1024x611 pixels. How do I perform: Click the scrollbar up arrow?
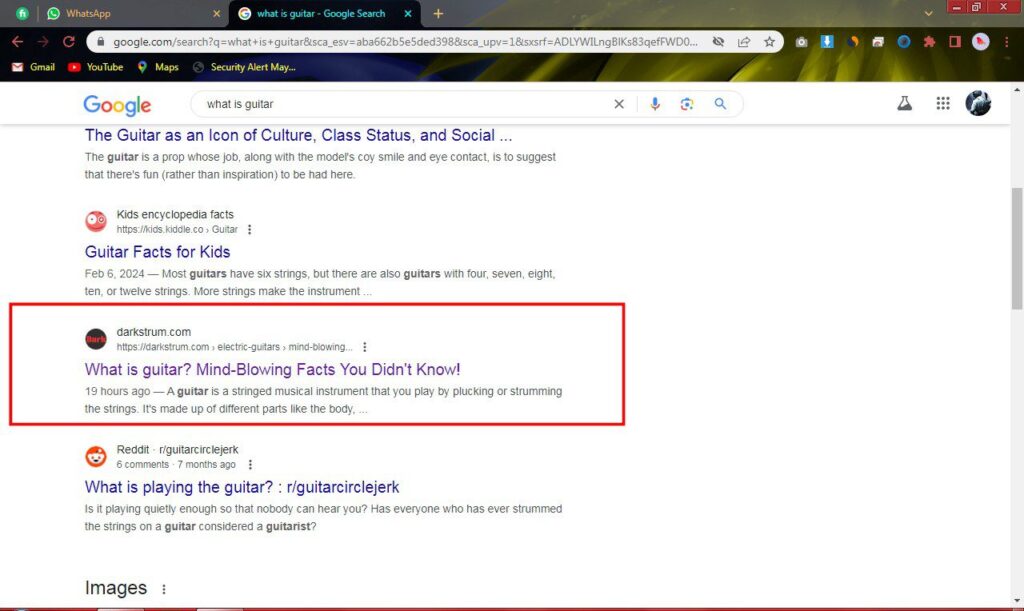point(1017,90)
